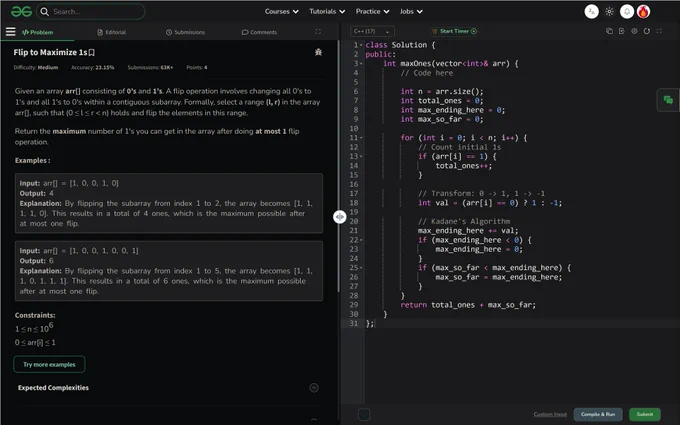Click the 'Points: 4' text
Screen dimensions: 680x425
(x=196, y=67)
